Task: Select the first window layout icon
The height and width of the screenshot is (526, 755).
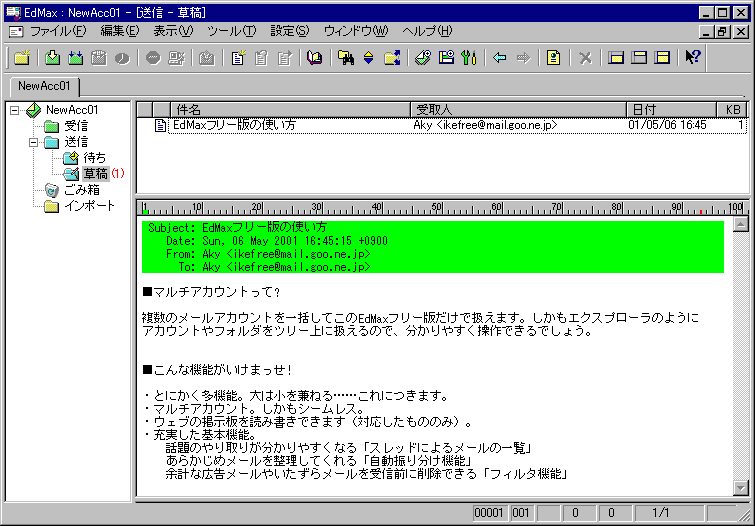Action: tap(616, 58)
